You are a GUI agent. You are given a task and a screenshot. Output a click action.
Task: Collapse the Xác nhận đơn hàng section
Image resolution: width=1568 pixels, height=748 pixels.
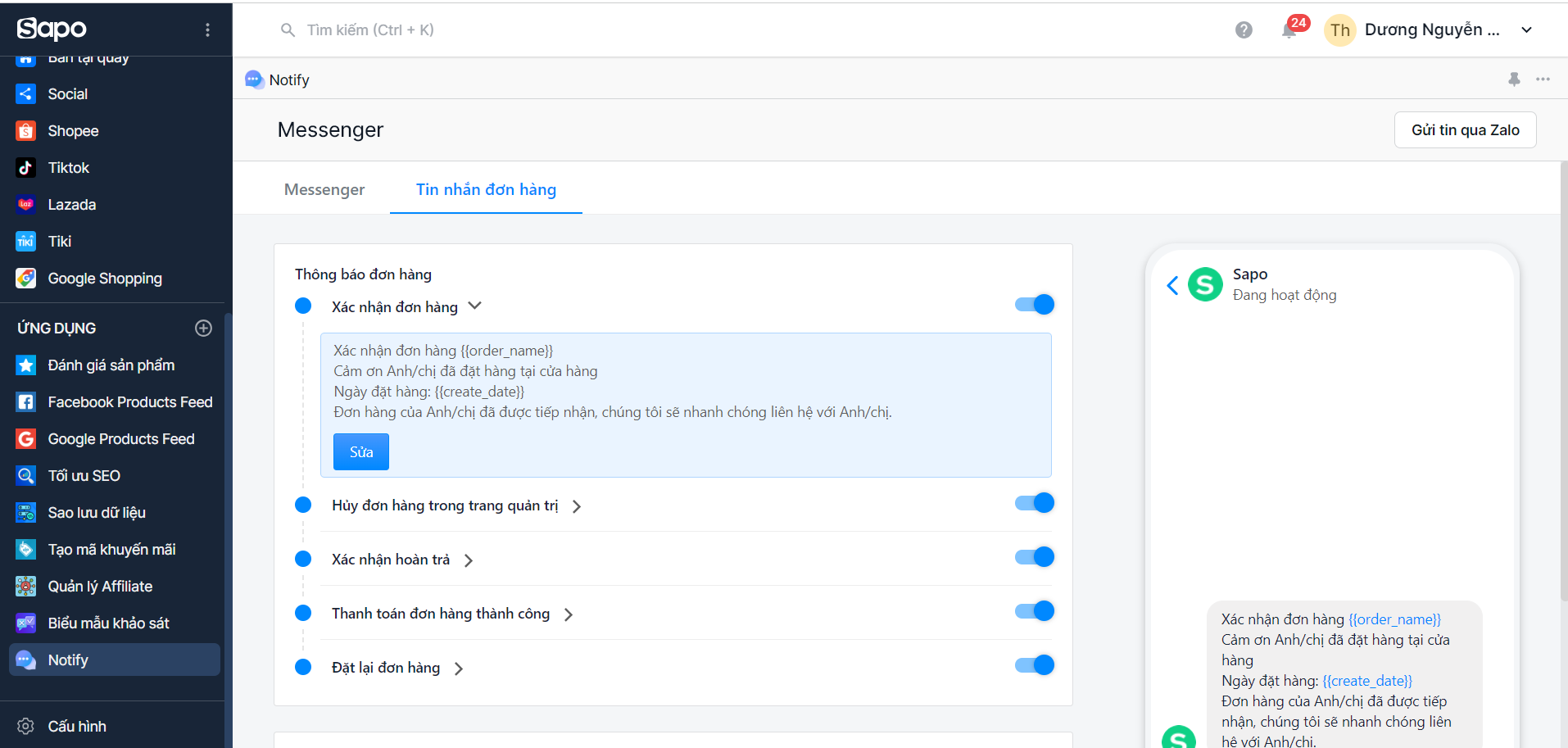pos(474,306)
